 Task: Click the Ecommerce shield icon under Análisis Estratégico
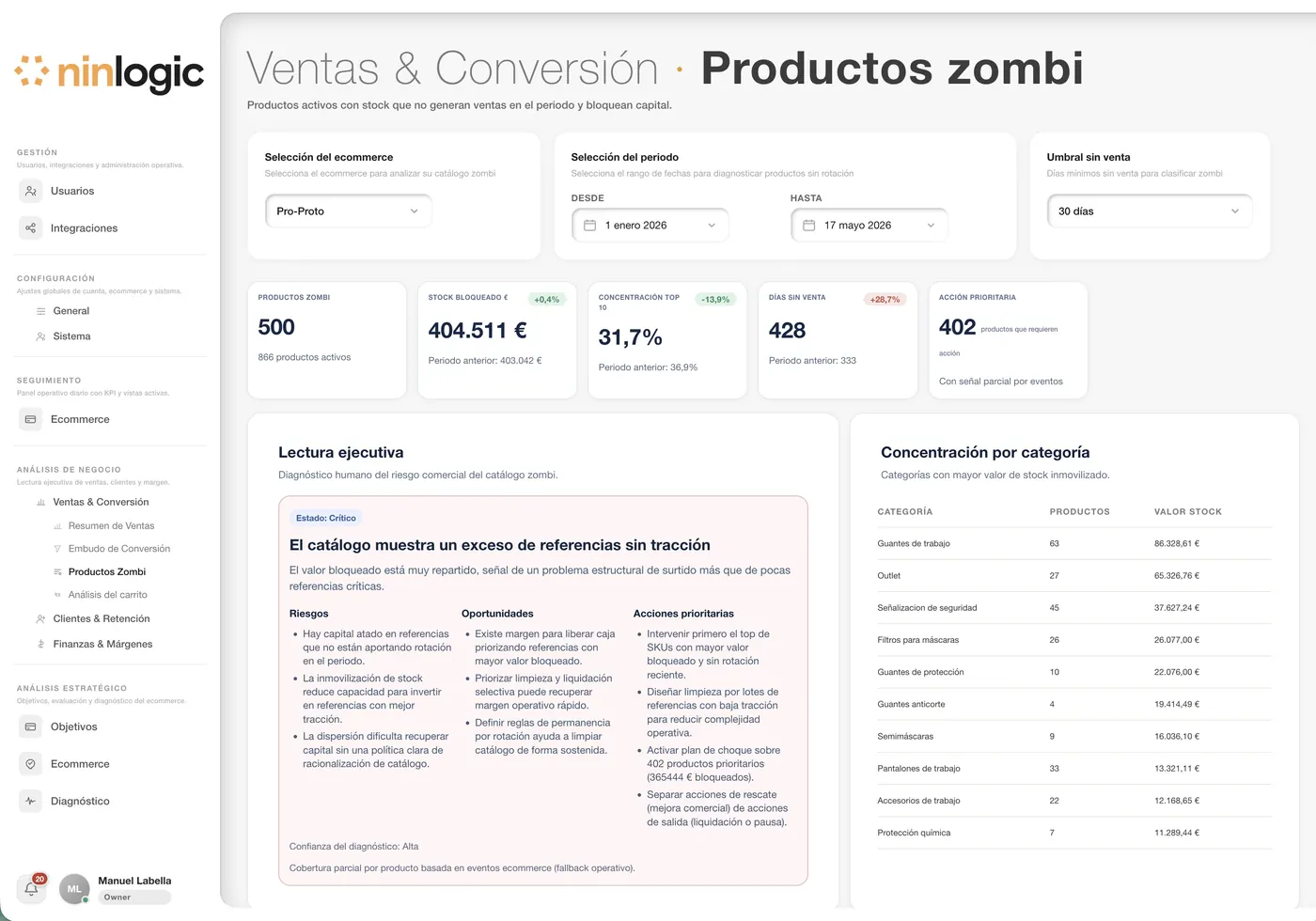click(x=30, y=764)
